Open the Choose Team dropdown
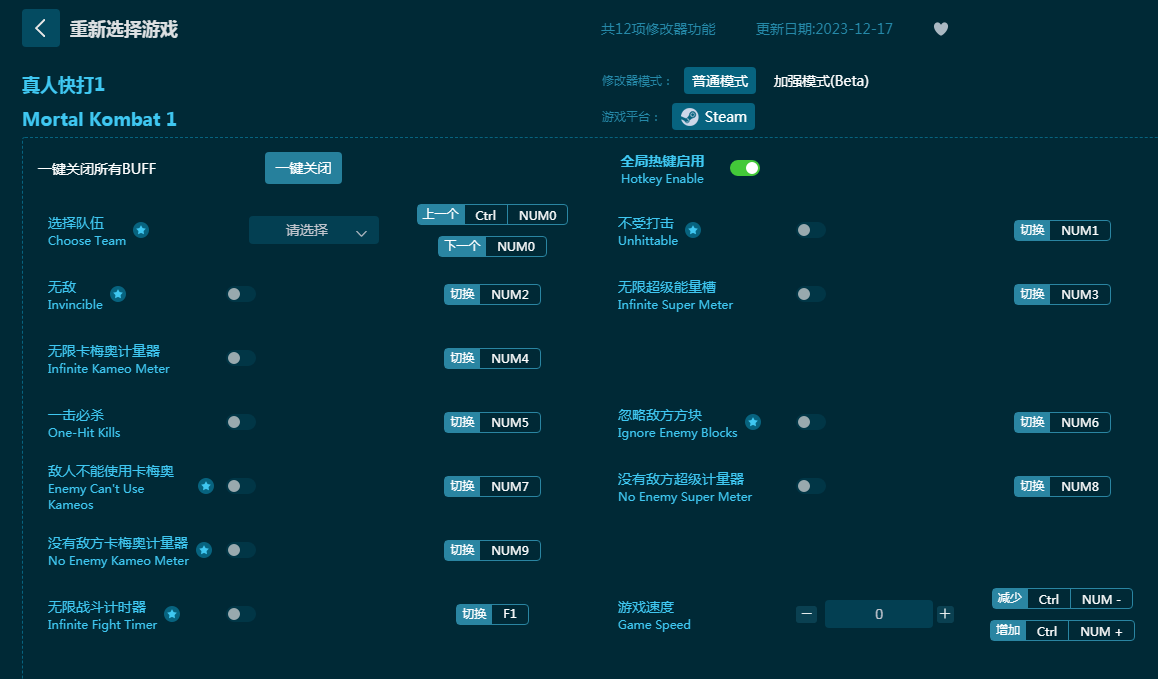This screenshot has height=679, width=1158. coord(314,230)
